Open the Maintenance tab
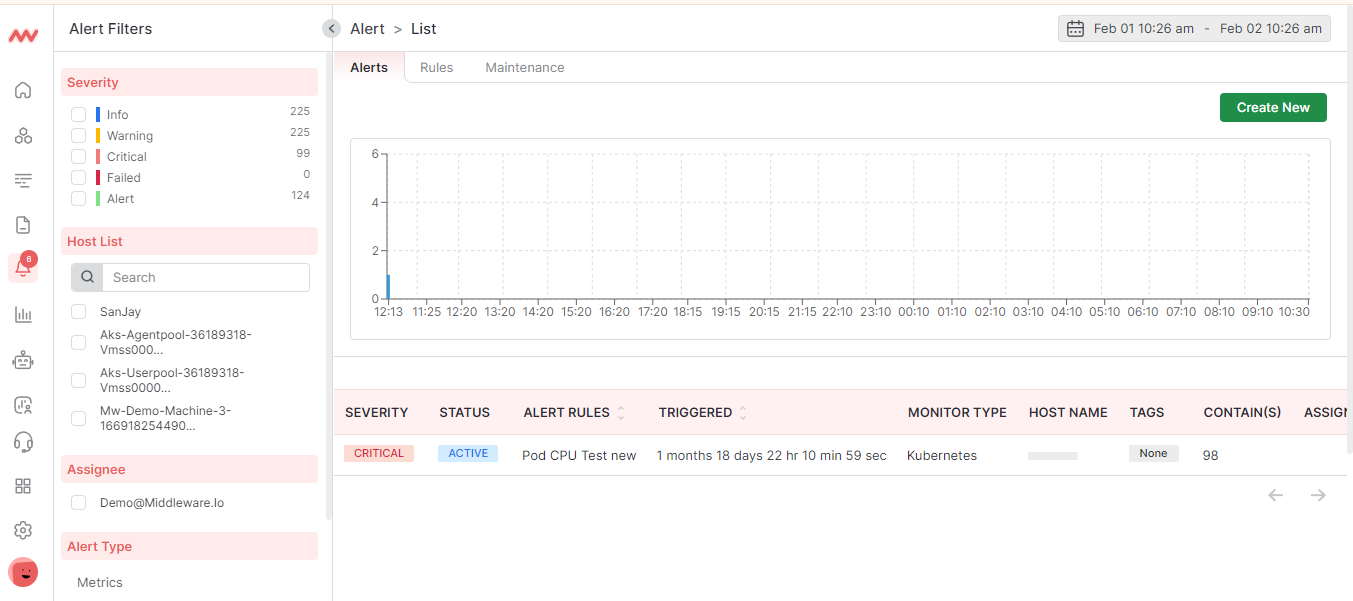This screenshot has height=601, width=1353. pos(524,67)
